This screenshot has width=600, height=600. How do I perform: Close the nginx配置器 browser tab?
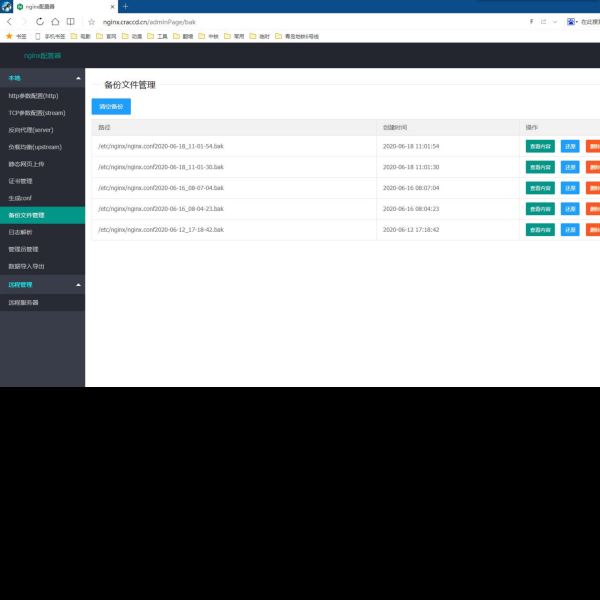click(x=112, y=7)
